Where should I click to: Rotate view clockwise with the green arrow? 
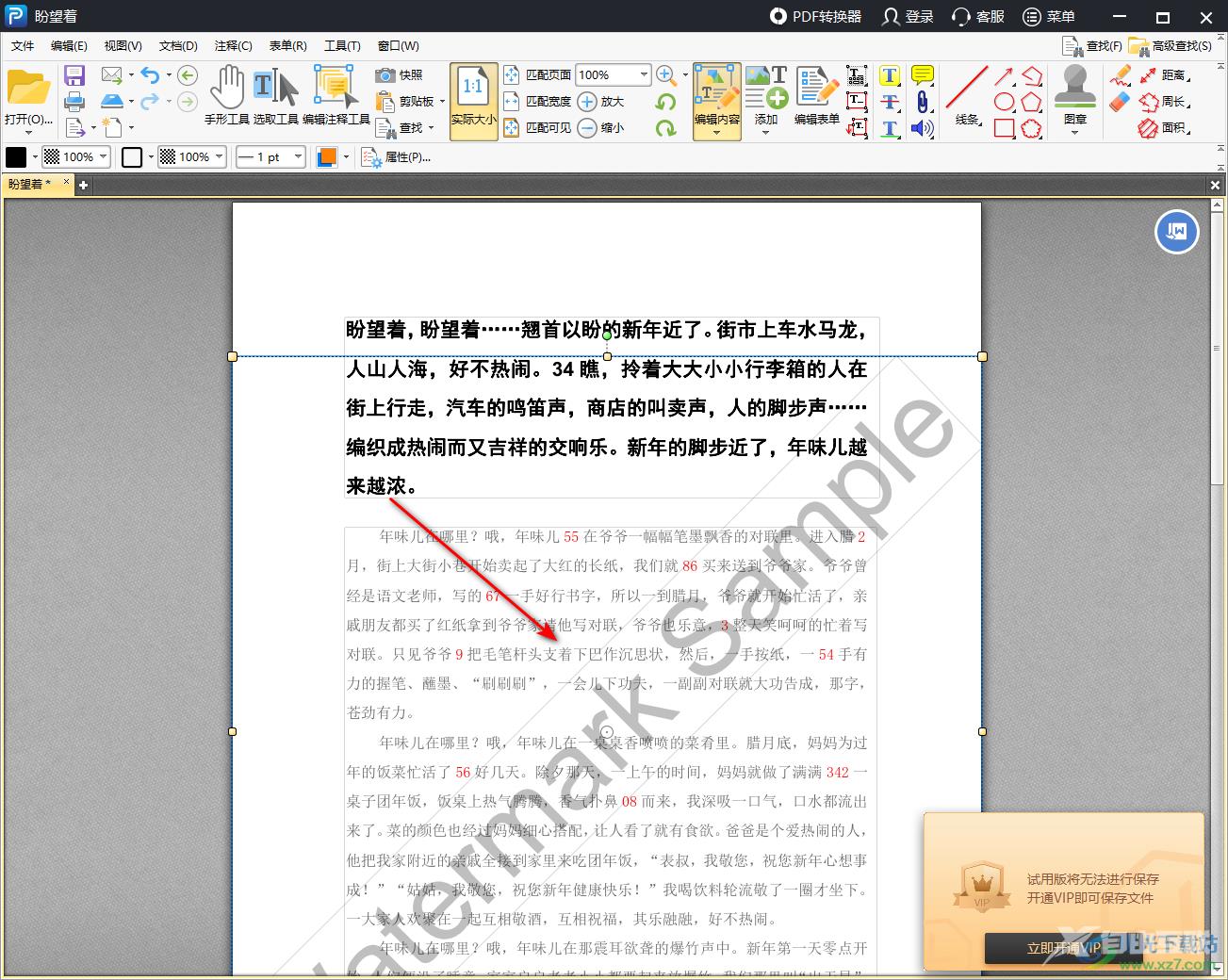pyautogui.click(x=665, y=127)
